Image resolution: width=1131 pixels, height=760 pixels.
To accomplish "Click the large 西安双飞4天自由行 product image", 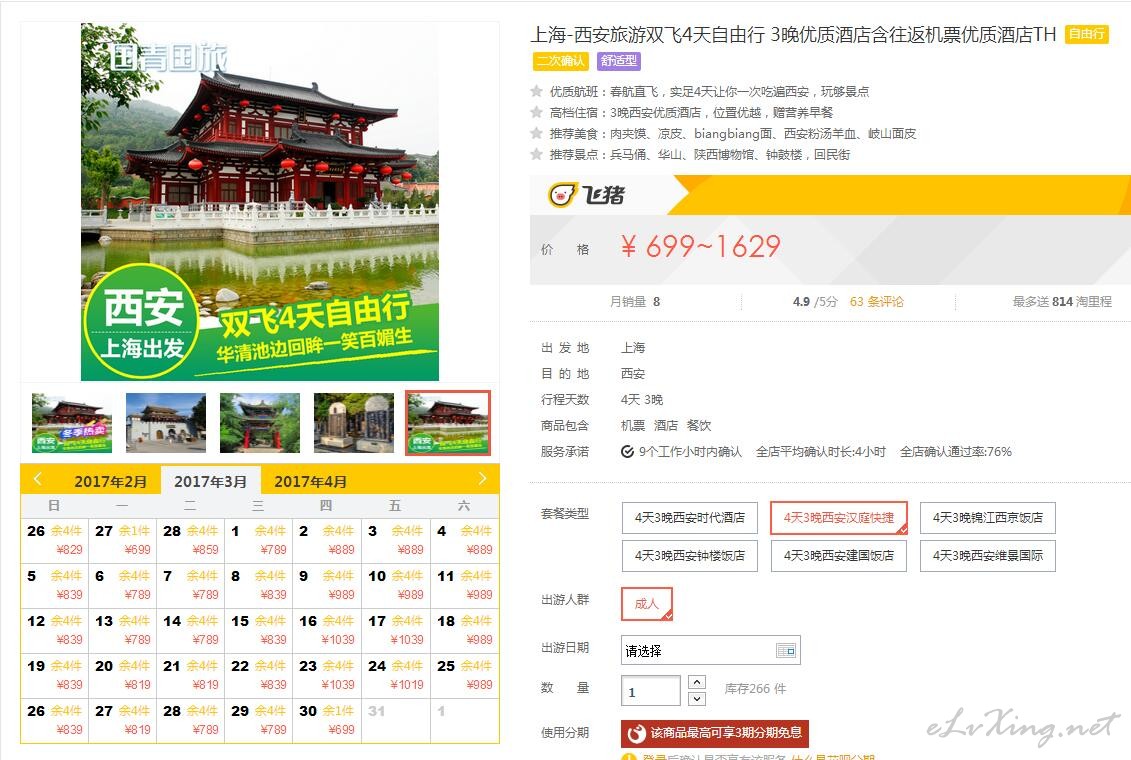I will (x=260, y=202).
